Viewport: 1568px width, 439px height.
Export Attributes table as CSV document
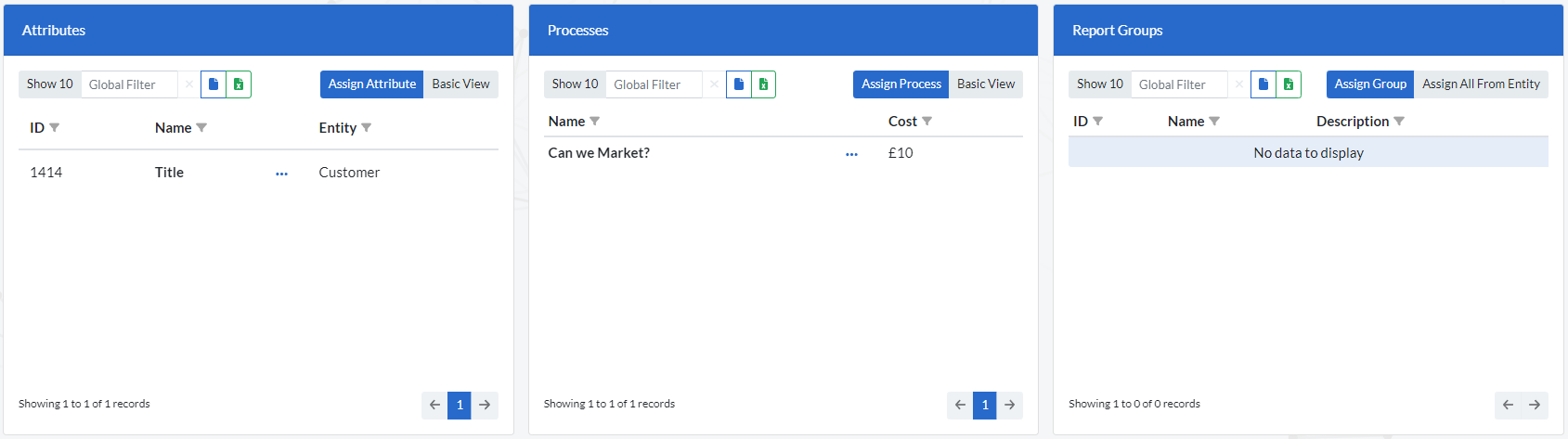click(214, 84)
